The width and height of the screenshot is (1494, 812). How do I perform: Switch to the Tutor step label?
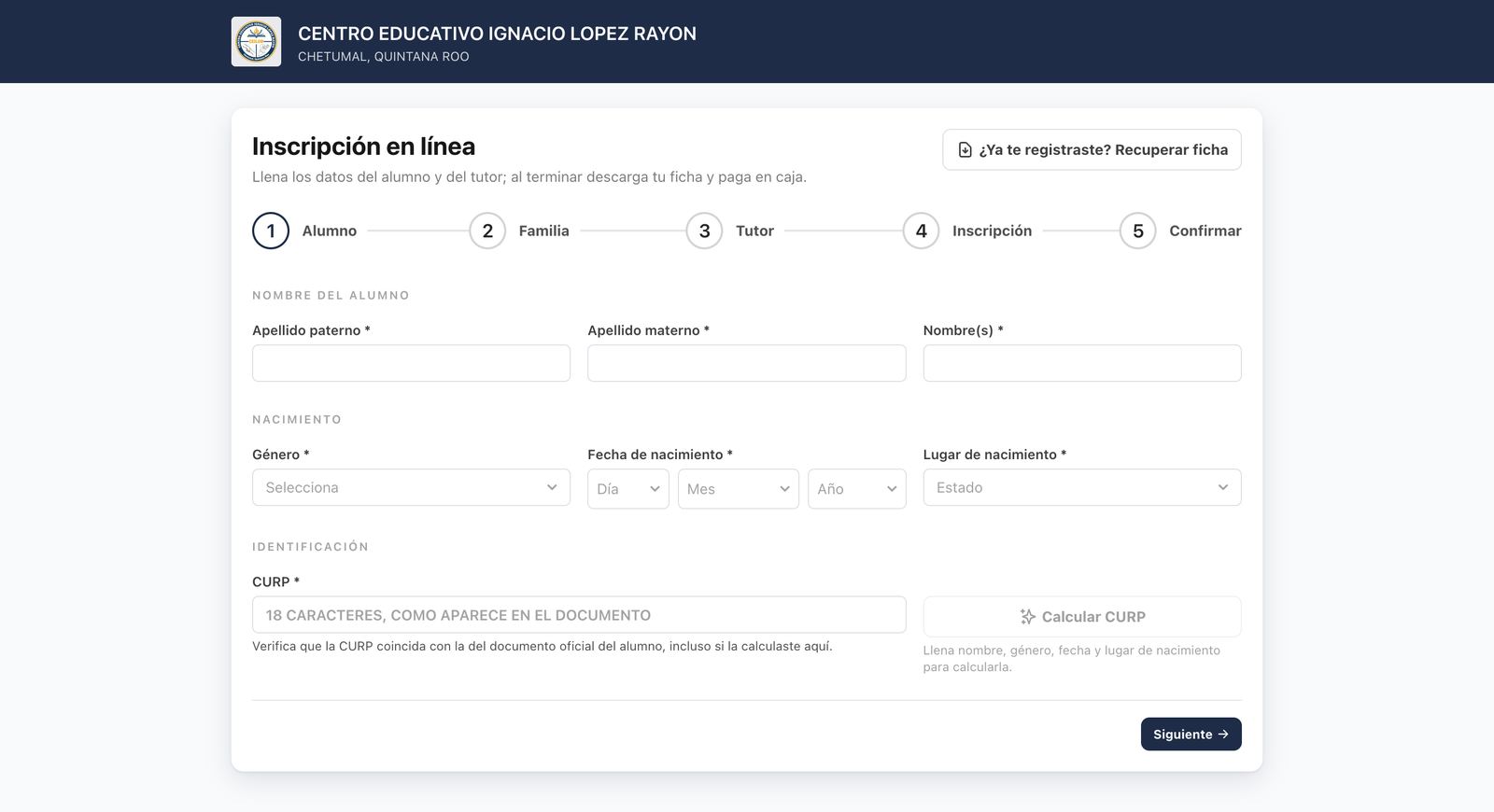coord(754,231)
